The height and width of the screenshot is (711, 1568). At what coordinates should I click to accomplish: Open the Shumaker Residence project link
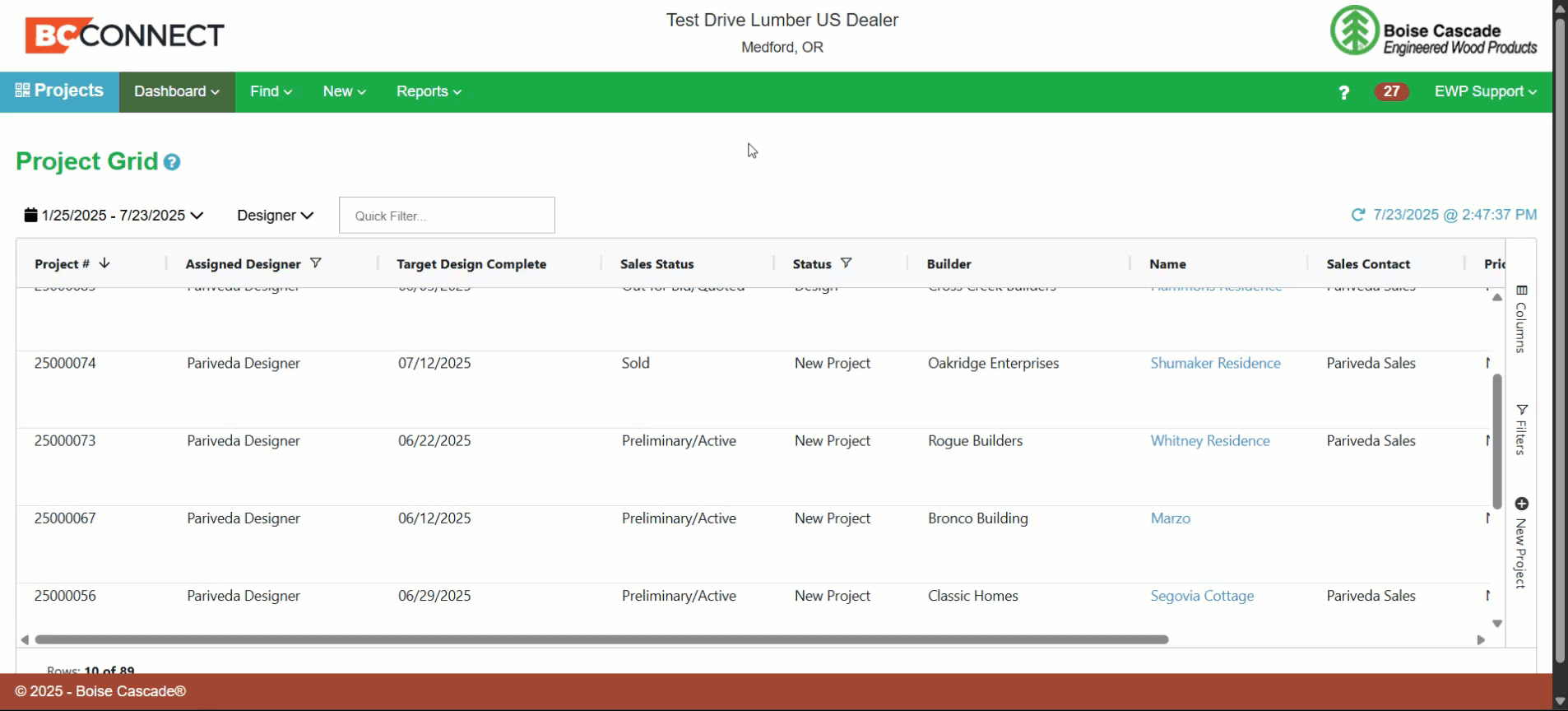coord(1215,363)
